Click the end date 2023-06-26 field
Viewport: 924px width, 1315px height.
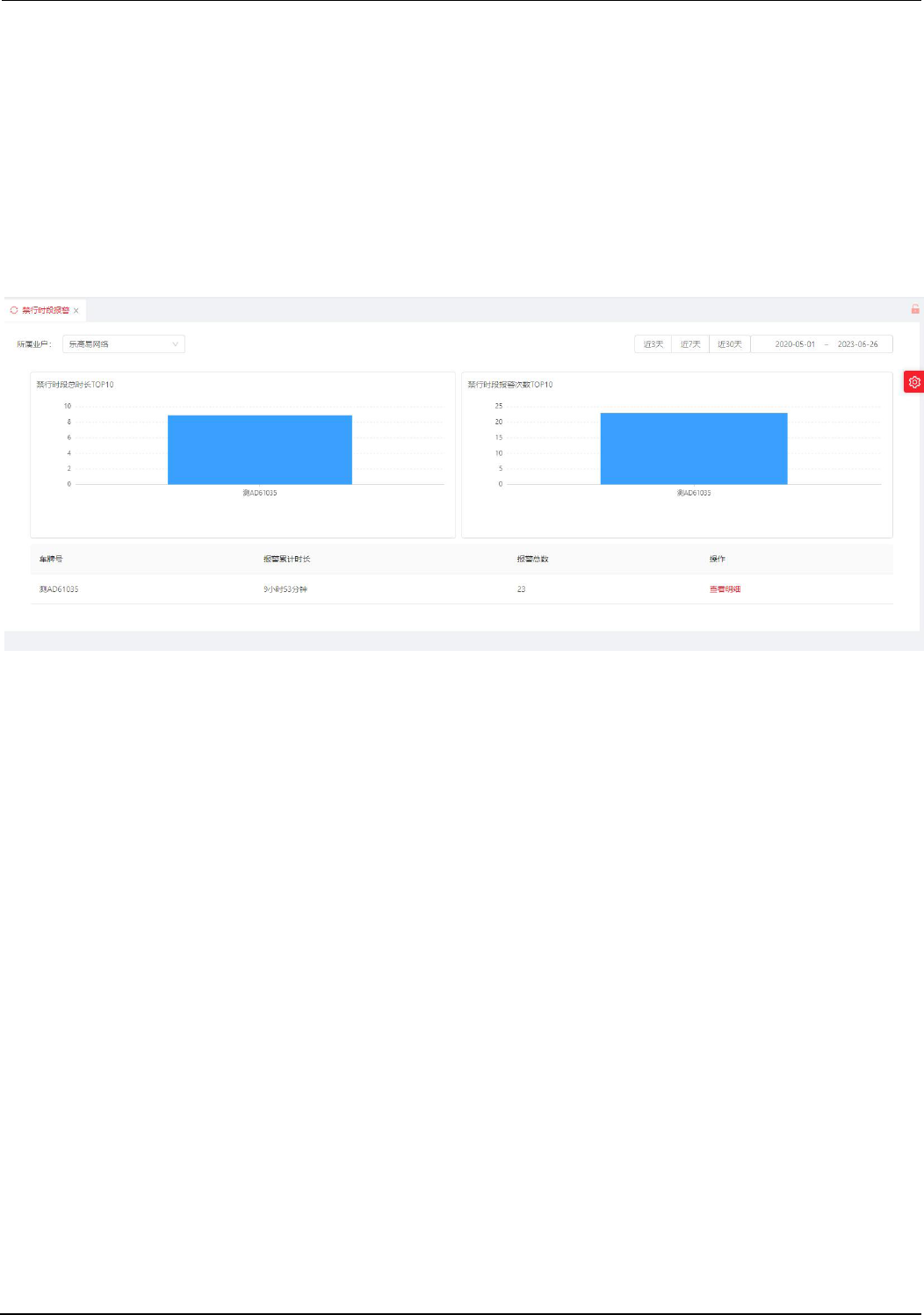tap(857, 344)
